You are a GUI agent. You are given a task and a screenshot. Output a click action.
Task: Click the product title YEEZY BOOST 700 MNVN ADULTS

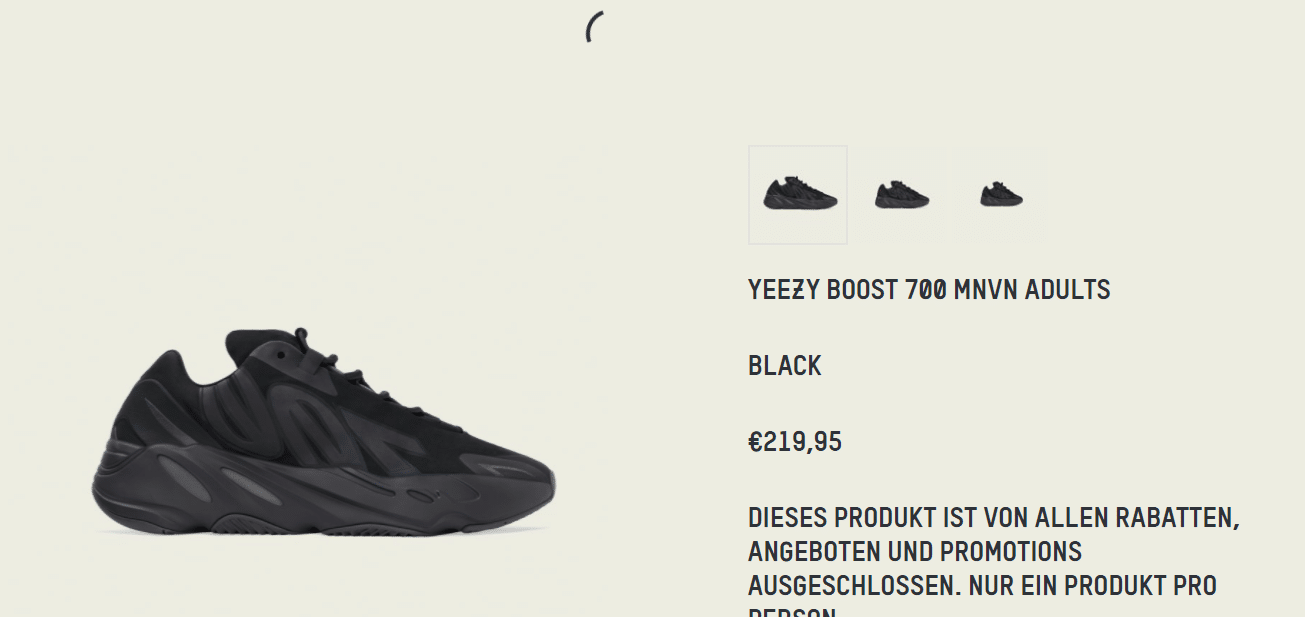tap(929, 290)
